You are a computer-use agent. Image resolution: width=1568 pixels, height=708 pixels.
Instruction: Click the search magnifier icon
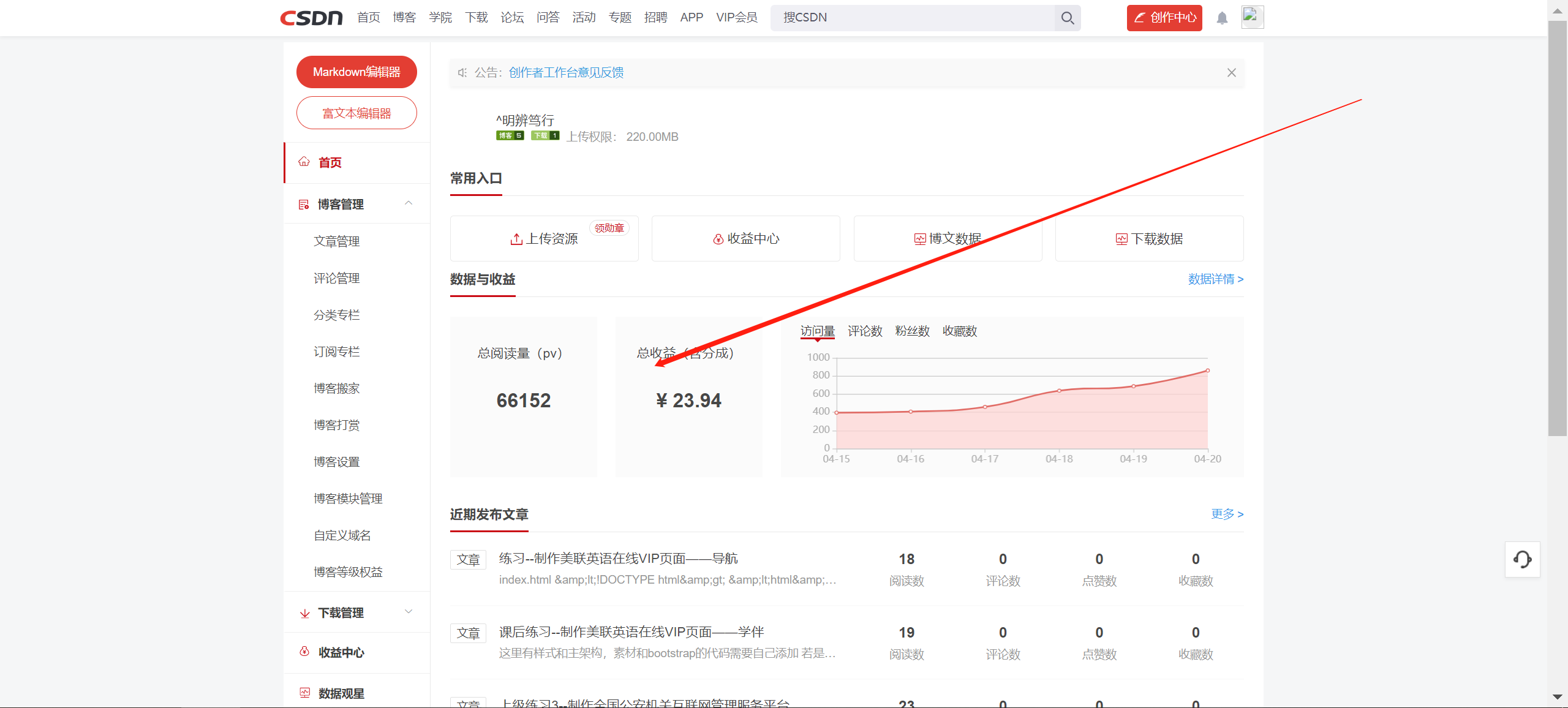pyautogui.click(x=1067, y=18)
